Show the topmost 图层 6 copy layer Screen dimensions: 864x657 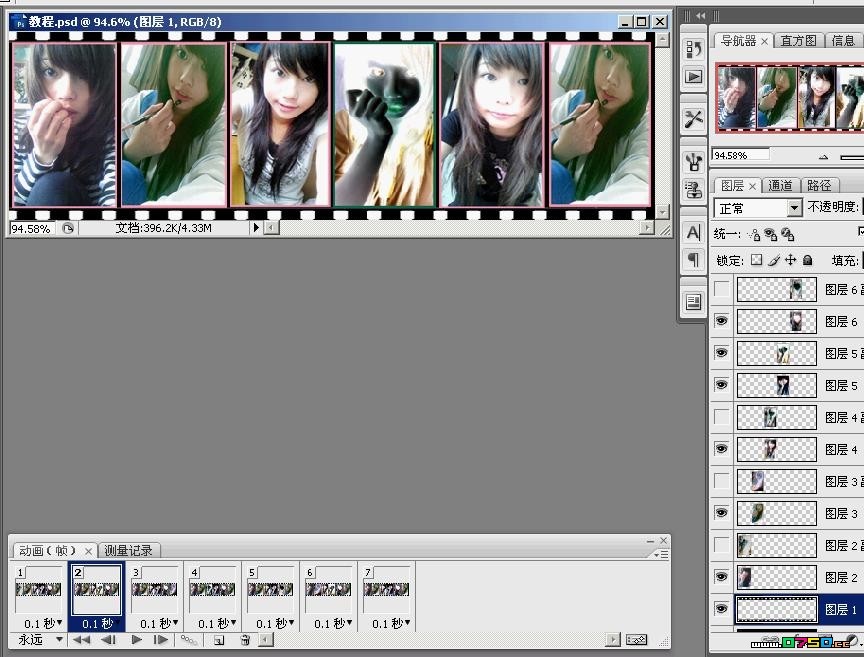721,289
